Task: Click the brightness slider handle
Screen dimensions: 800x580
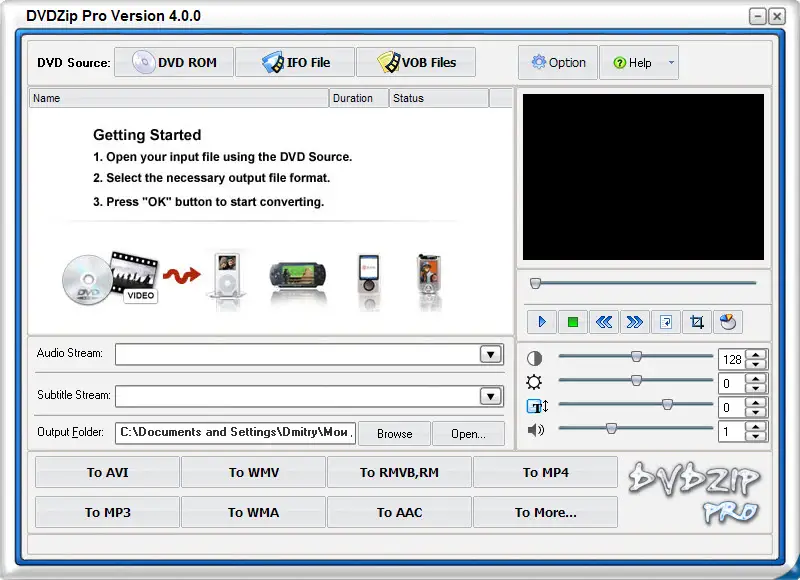Action: pos(636,380)
